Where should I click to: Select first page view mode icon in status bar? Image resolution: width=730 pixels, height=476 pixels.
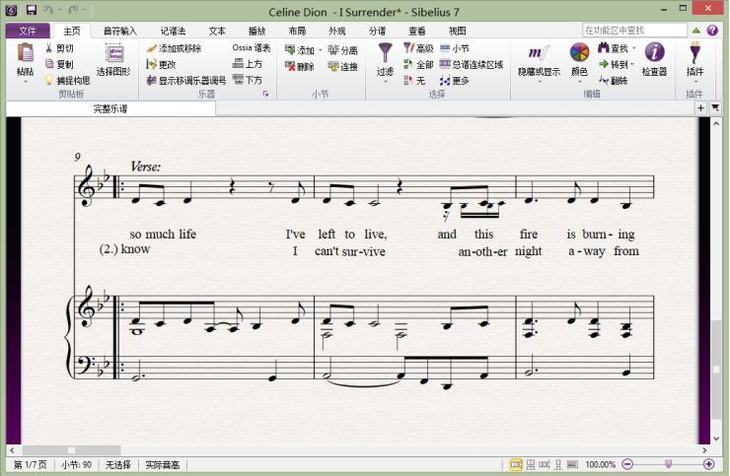[515, 464]
